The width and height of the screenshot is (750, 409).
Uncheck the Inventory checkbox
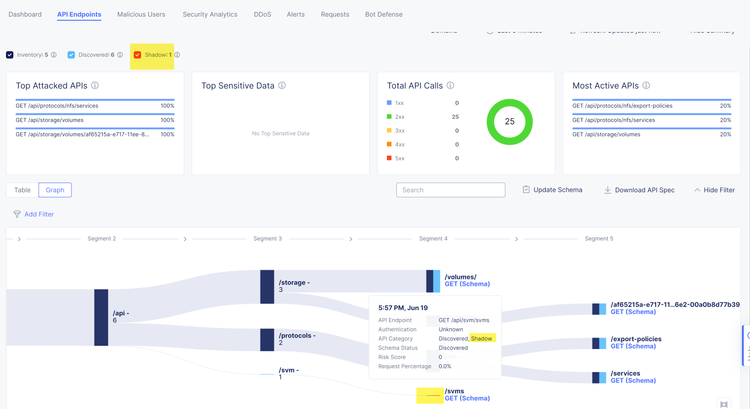point(10,55)
